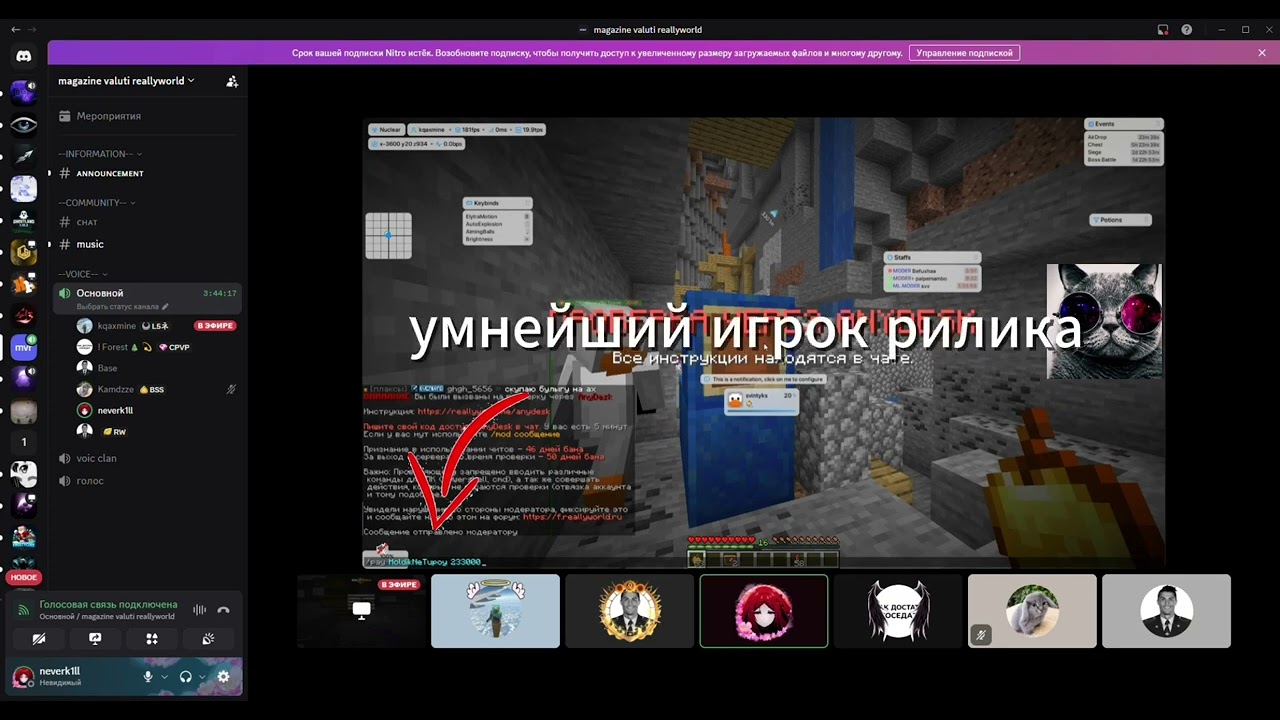Mute microphone in user panel
Image resolution: width=1280 pixels, height=720 pixels.
coord(148,677)
